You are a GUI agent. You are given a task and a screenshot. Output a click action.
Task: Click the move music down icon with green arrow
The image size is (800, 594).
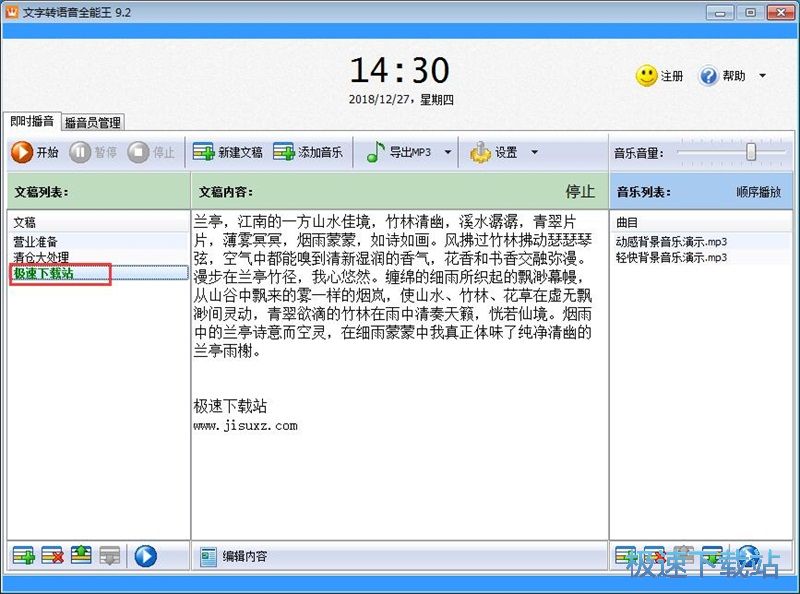point(712,556)
